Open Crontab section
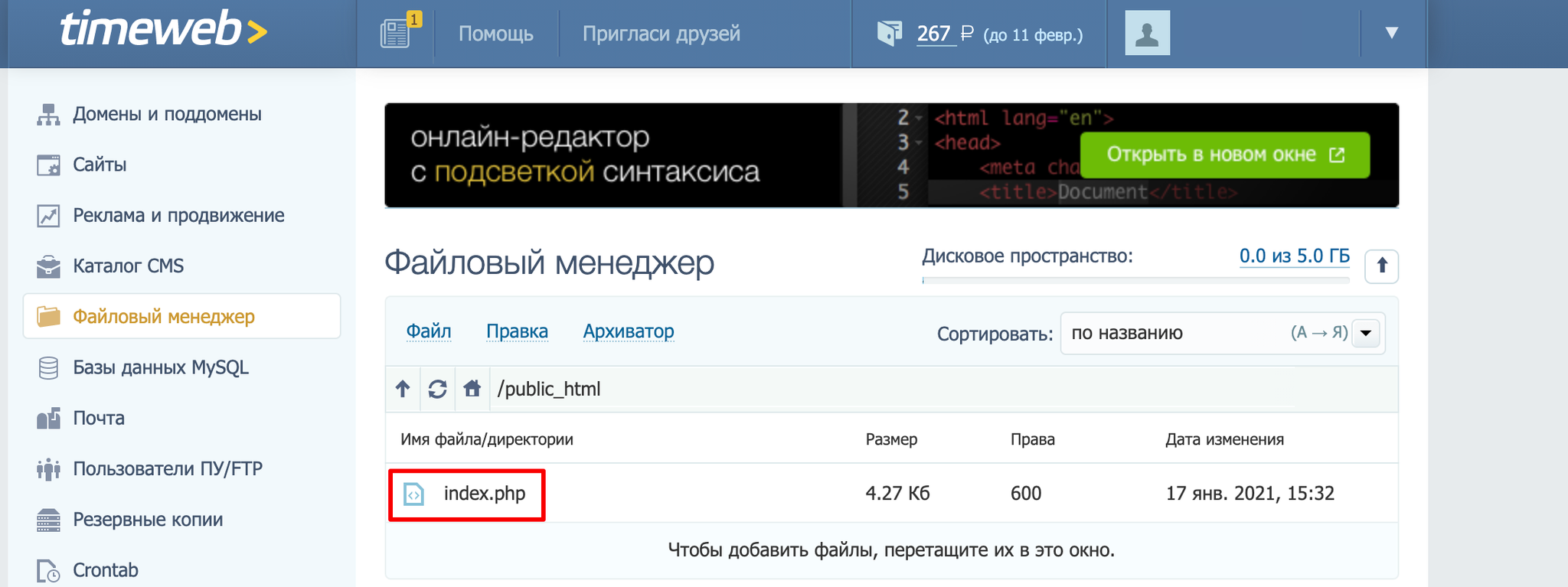 [106, 570]
